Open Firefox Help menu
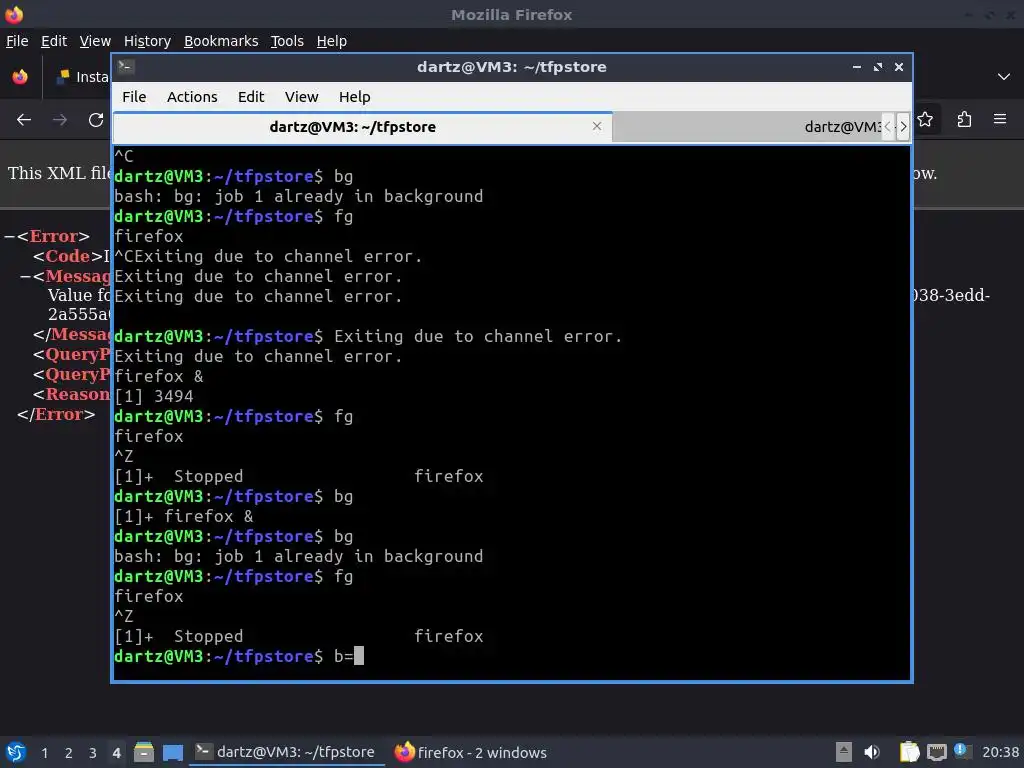The image size is (1024, 768). click(331, 41)
